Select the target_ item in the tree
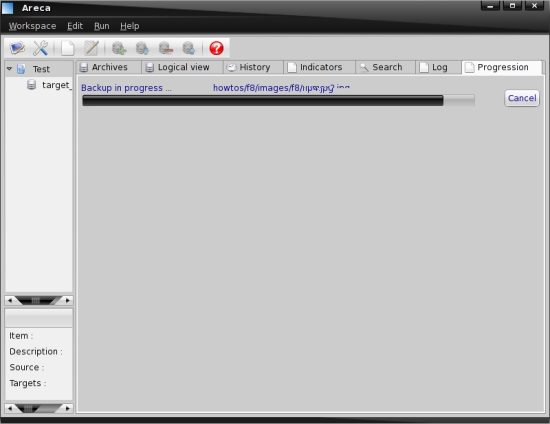This screenshot has height=424, width=550. click(57, 85)
